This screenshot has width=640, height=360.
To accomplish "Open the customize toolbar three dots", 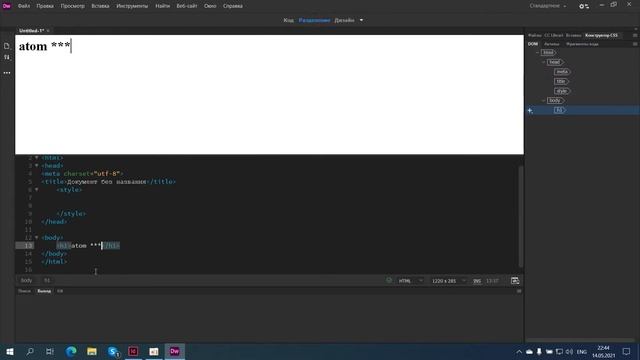I will tap(7, 73).
